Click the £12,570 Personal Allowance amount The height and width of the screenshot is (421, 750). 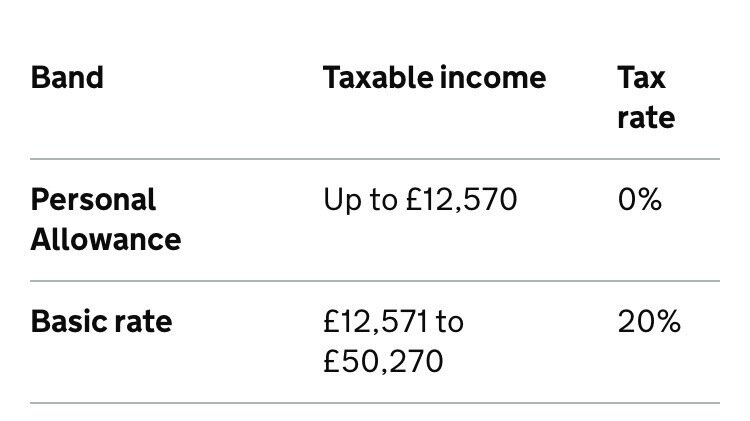pos(461,200)
